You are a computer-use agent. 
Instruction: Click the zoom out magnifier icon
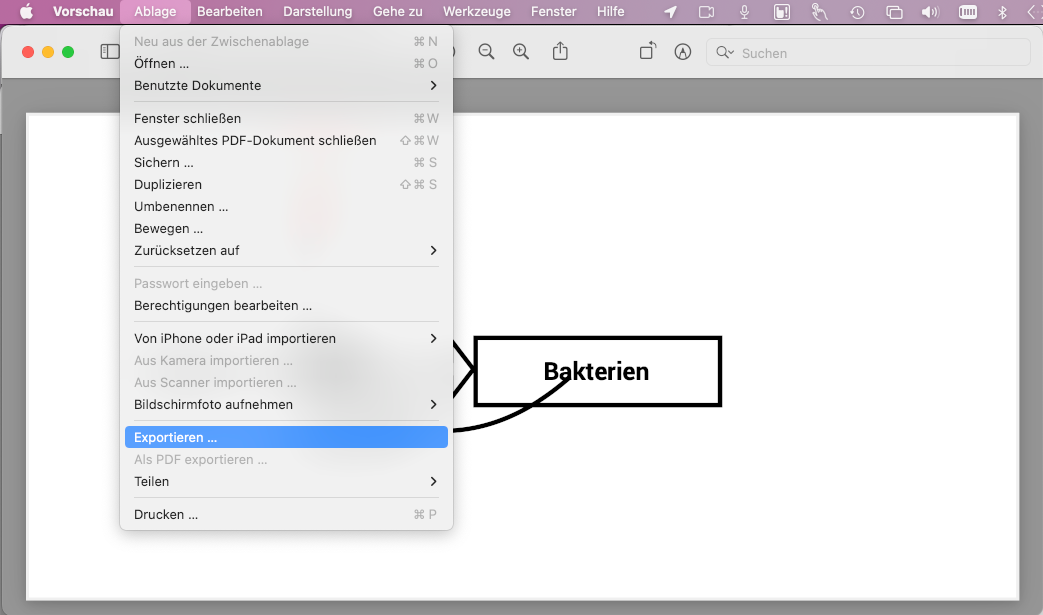pos(486,52)
